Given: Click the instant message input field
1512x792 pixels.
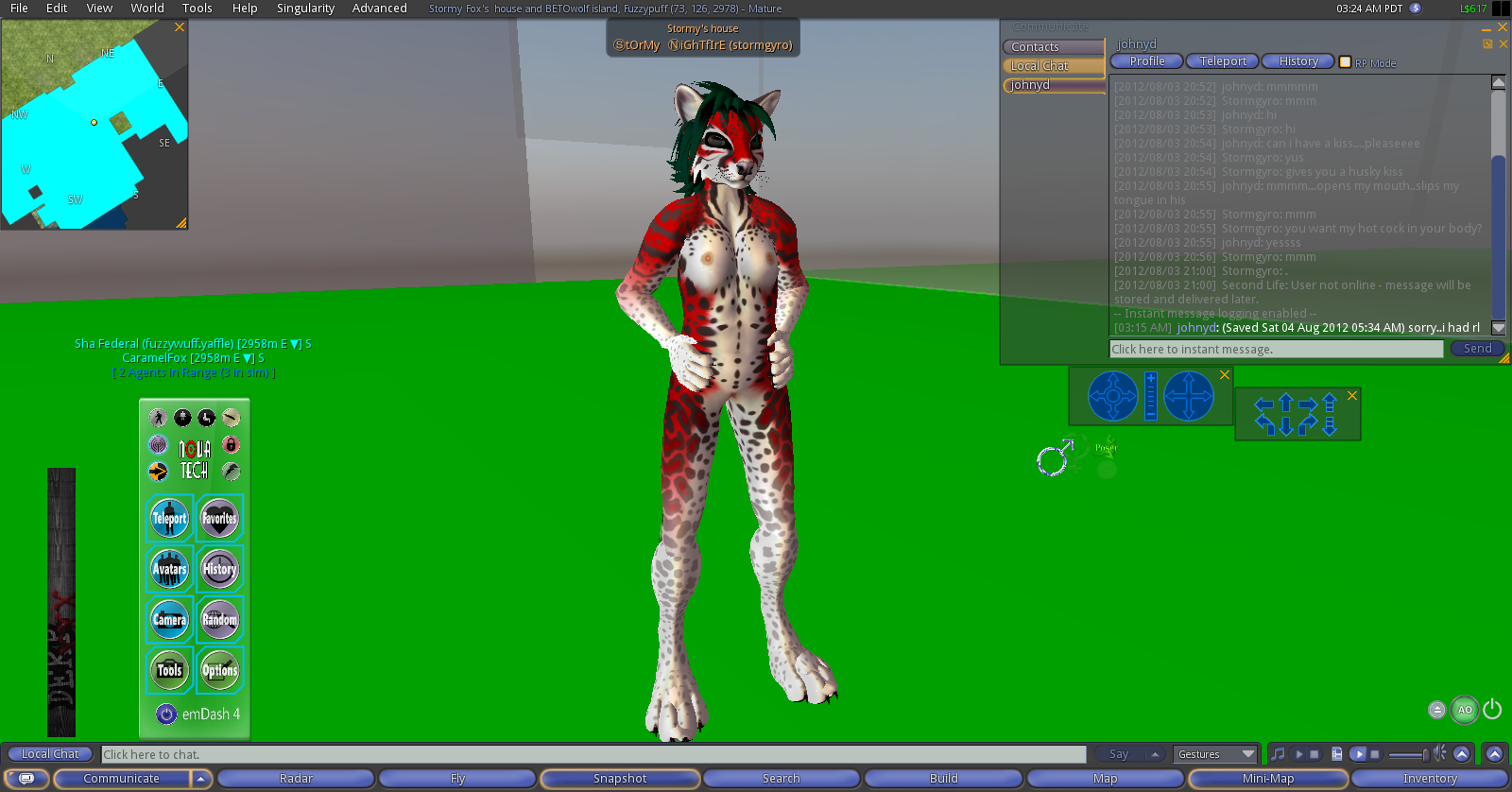Looking at the screenshot, I should [x=1276, y=349].
